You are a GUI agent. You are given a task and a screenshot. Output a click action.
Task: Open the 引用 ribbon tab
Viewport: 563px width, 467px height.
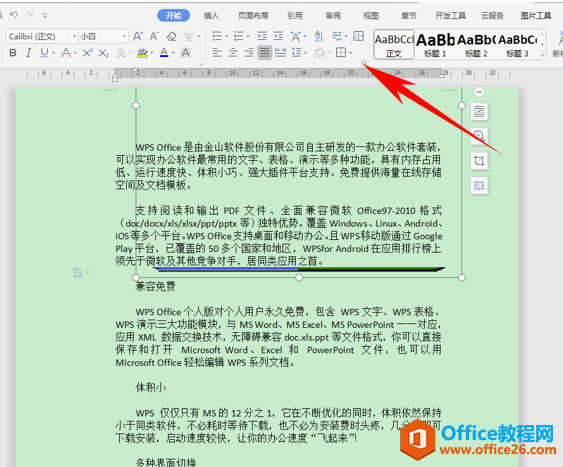(x=295, y=15)
